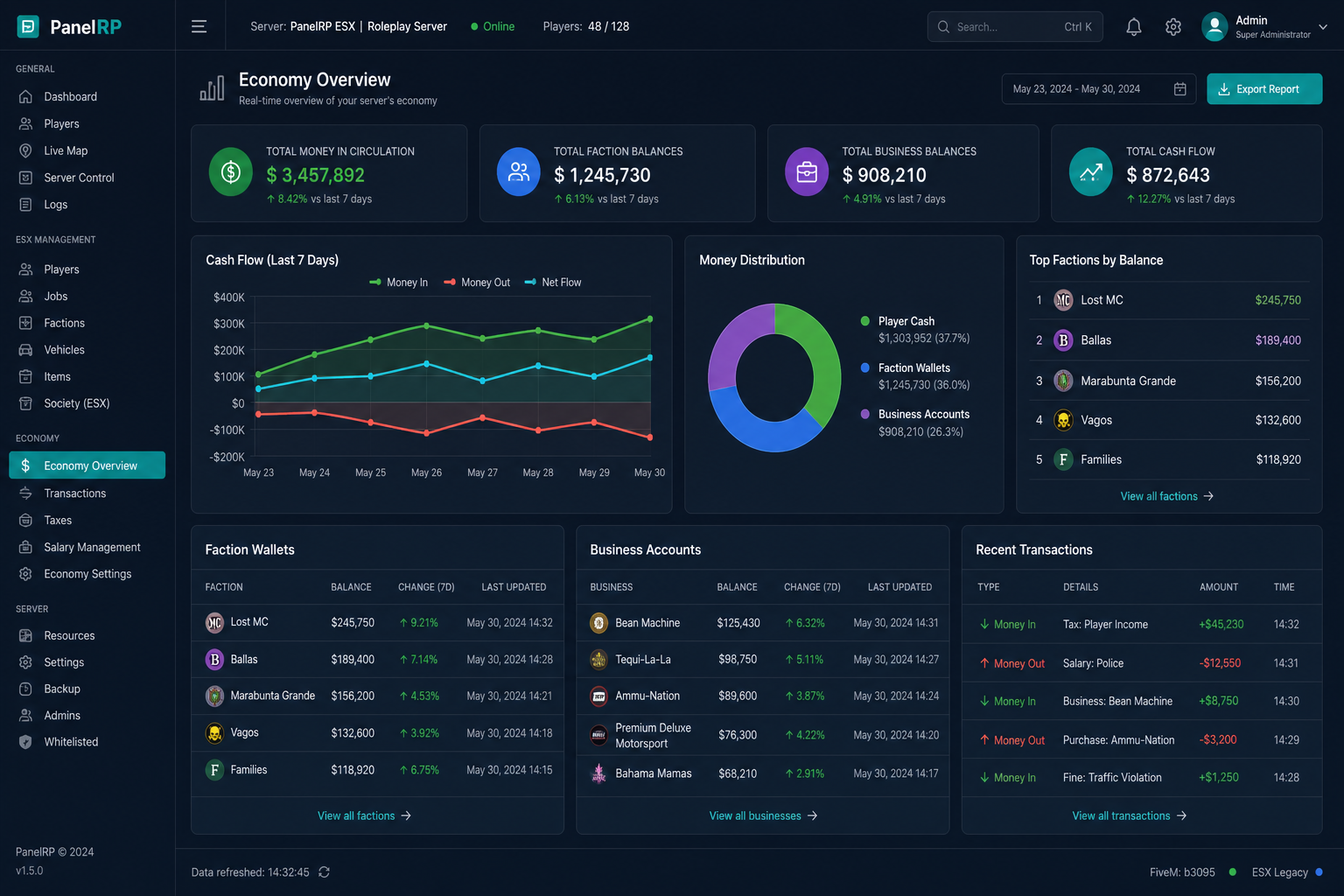The image size is (1344, 896).
Task: Open the May 23 - May 30 date range selector
Action: [1100, 89]
